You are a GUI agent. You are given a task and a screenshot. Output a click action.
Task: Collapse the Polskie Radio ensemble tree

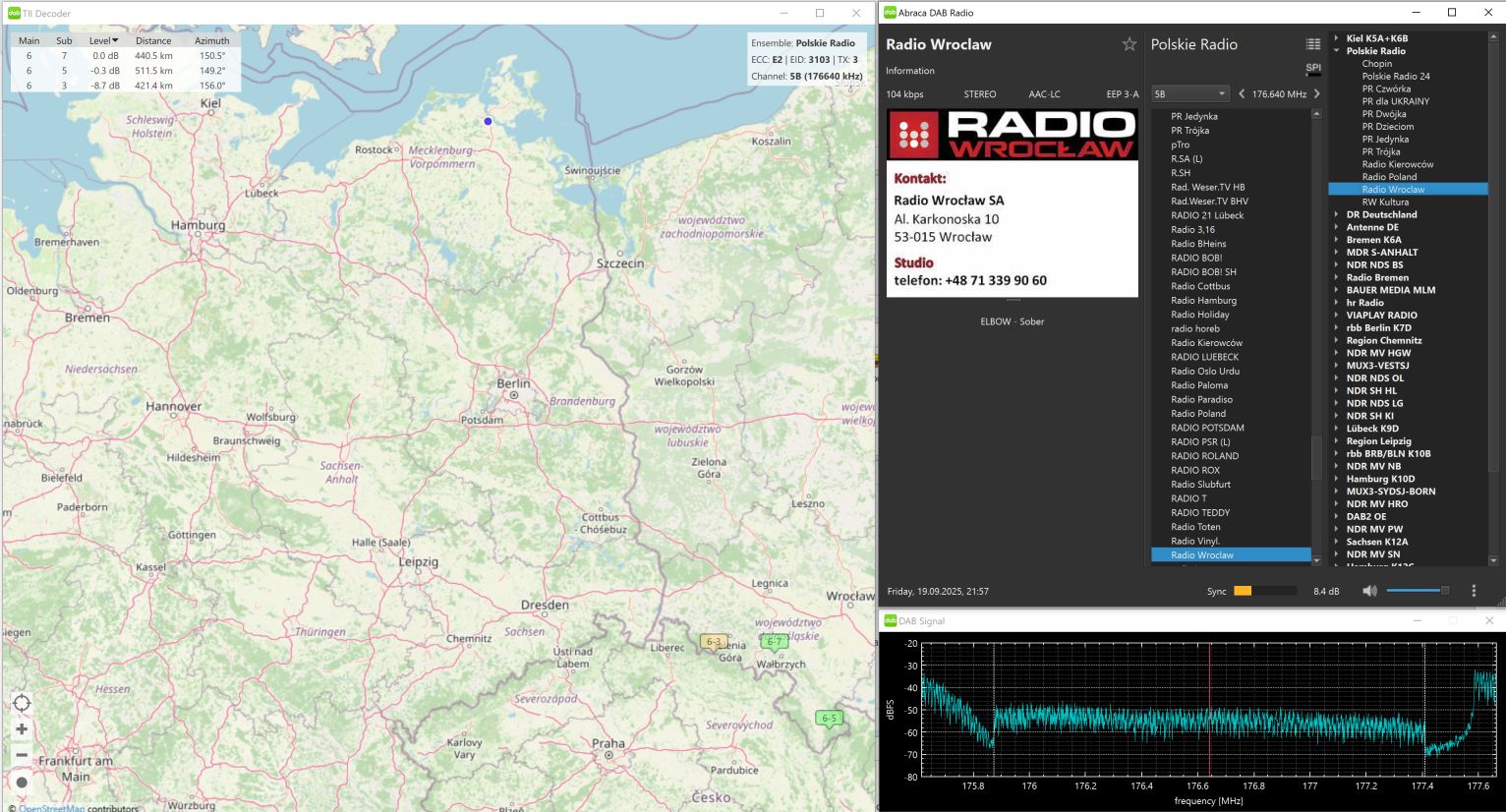[x=1337, y=51]
